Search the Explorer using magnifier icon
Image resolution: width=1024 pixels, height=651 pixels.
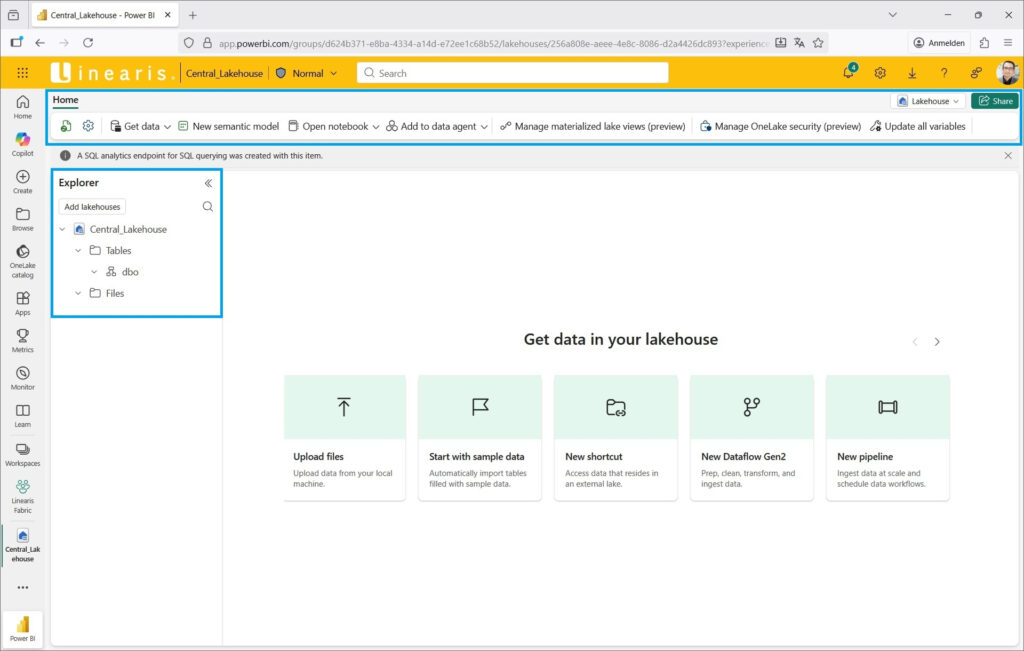pyautogui.click(x=208, y=207)
